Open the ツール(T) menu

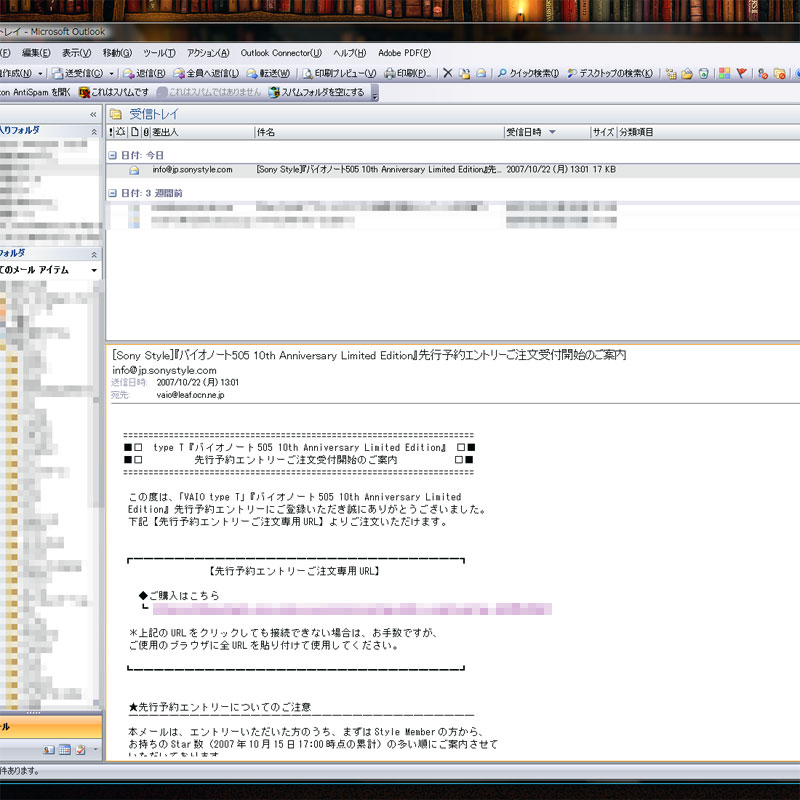[159, 53]
